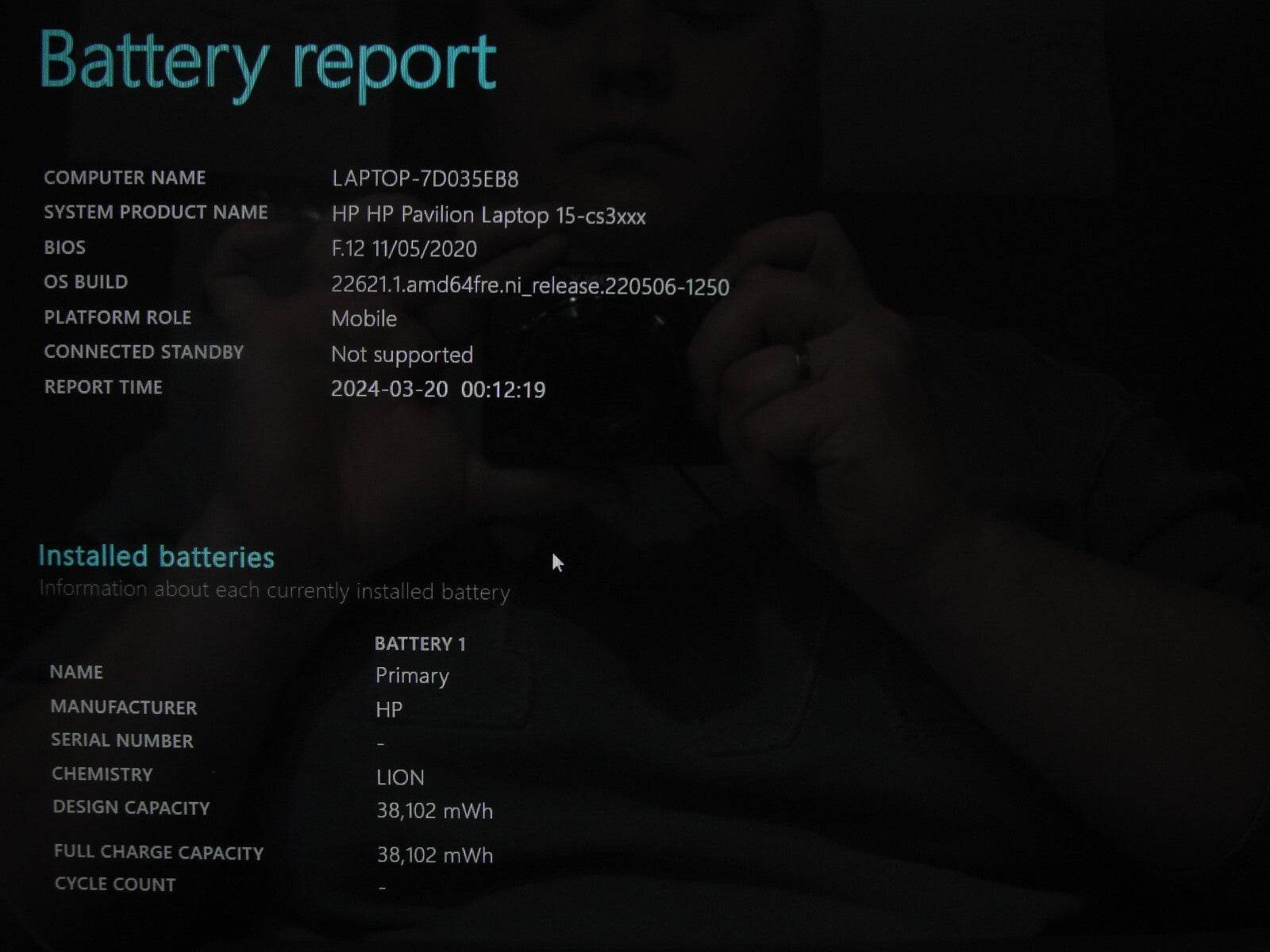
Task: Click the 22621.1 OS build string
Action: [x=529, y=287]
